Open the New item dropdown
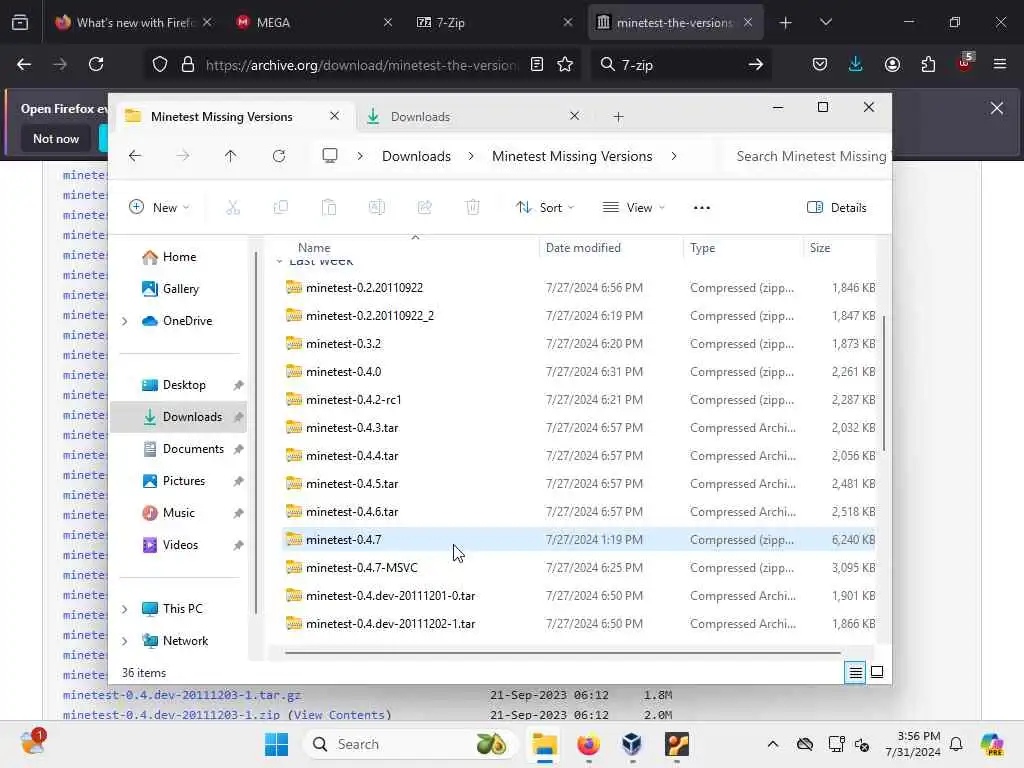 pos(159,208)
